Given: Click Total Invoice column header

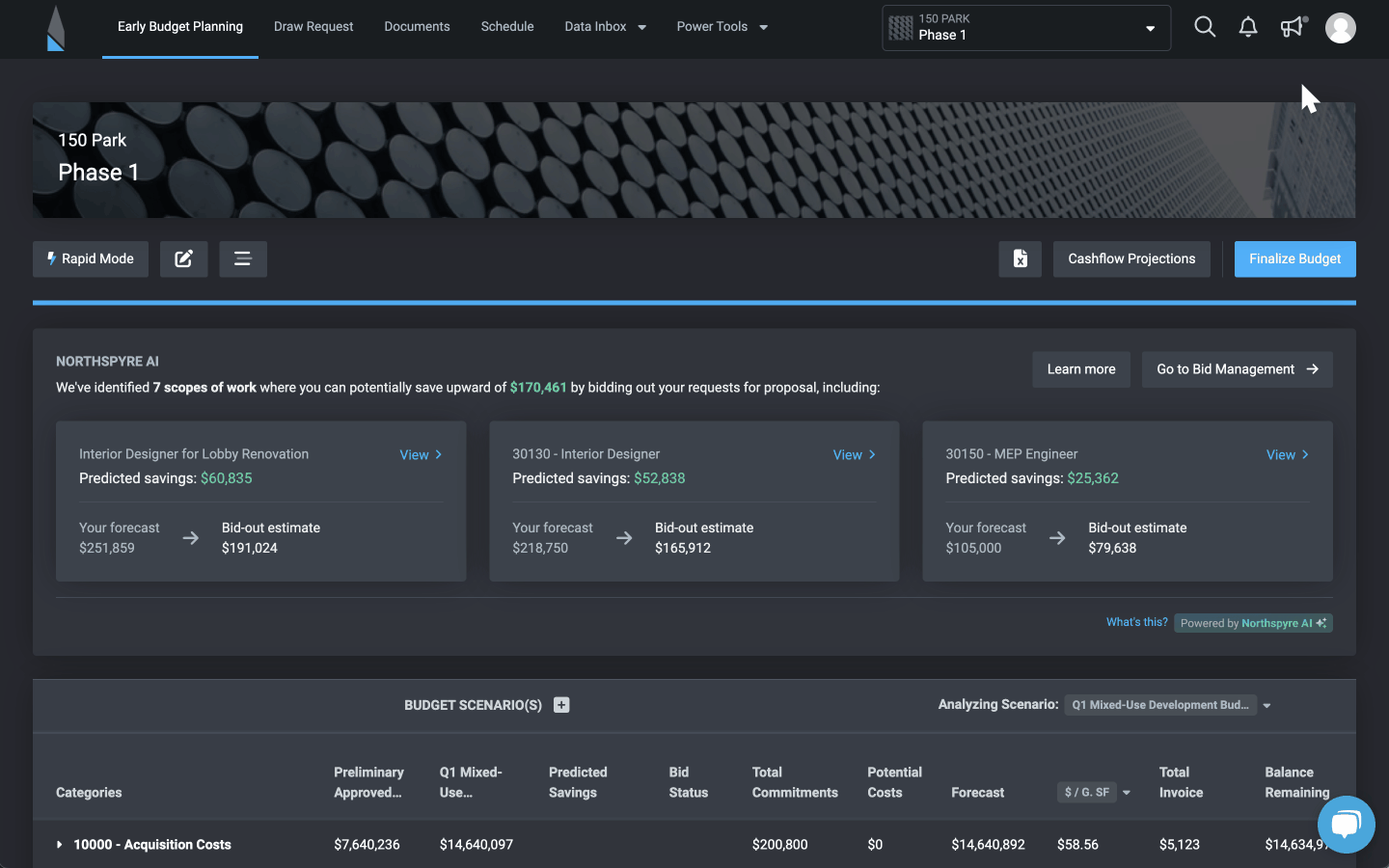Looking at the screenshot, I should (1181, 782).
